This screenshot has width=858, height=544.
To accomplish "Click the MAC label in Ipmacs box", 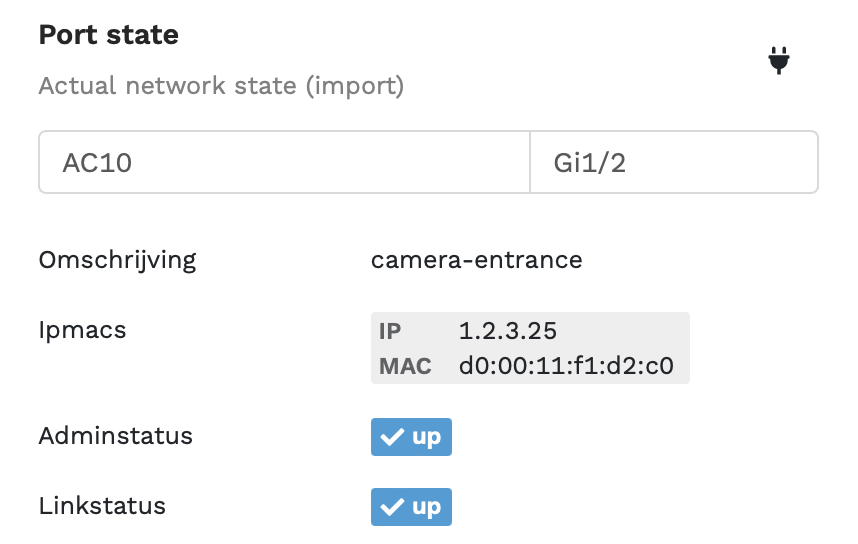I will (405, 367).
